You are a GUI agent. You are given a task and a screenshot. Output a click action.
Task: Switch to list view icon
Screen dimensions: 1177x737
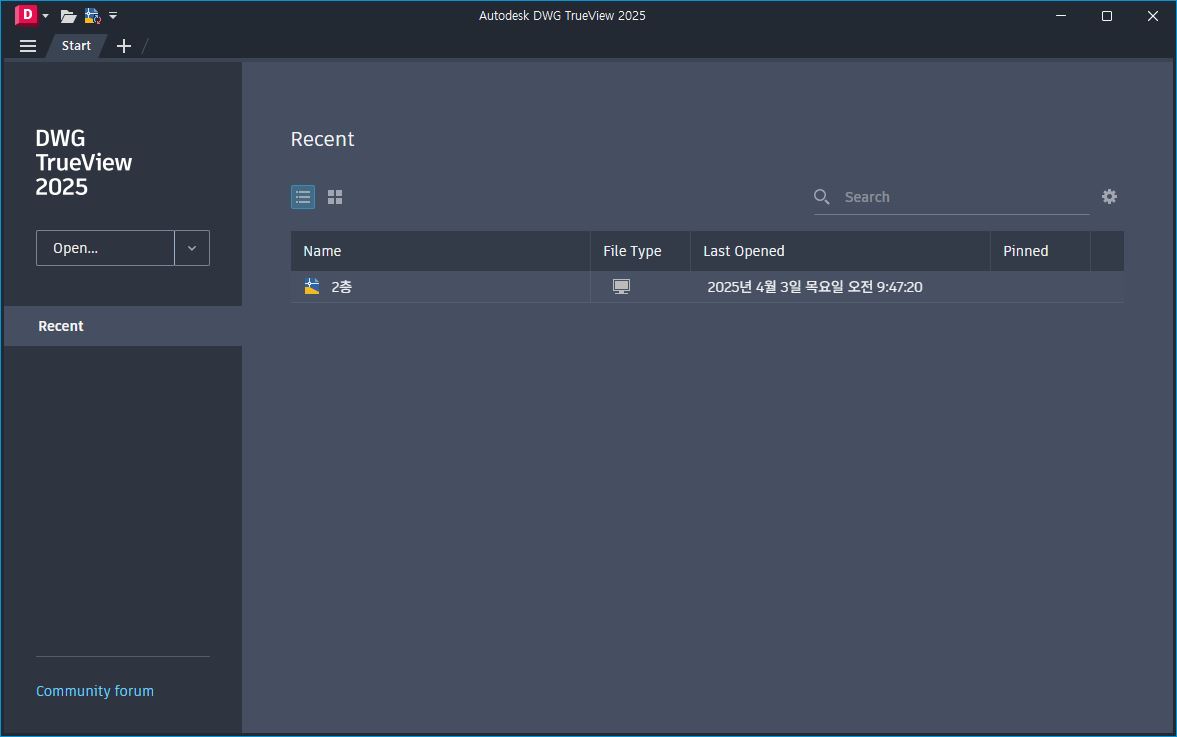303,197
